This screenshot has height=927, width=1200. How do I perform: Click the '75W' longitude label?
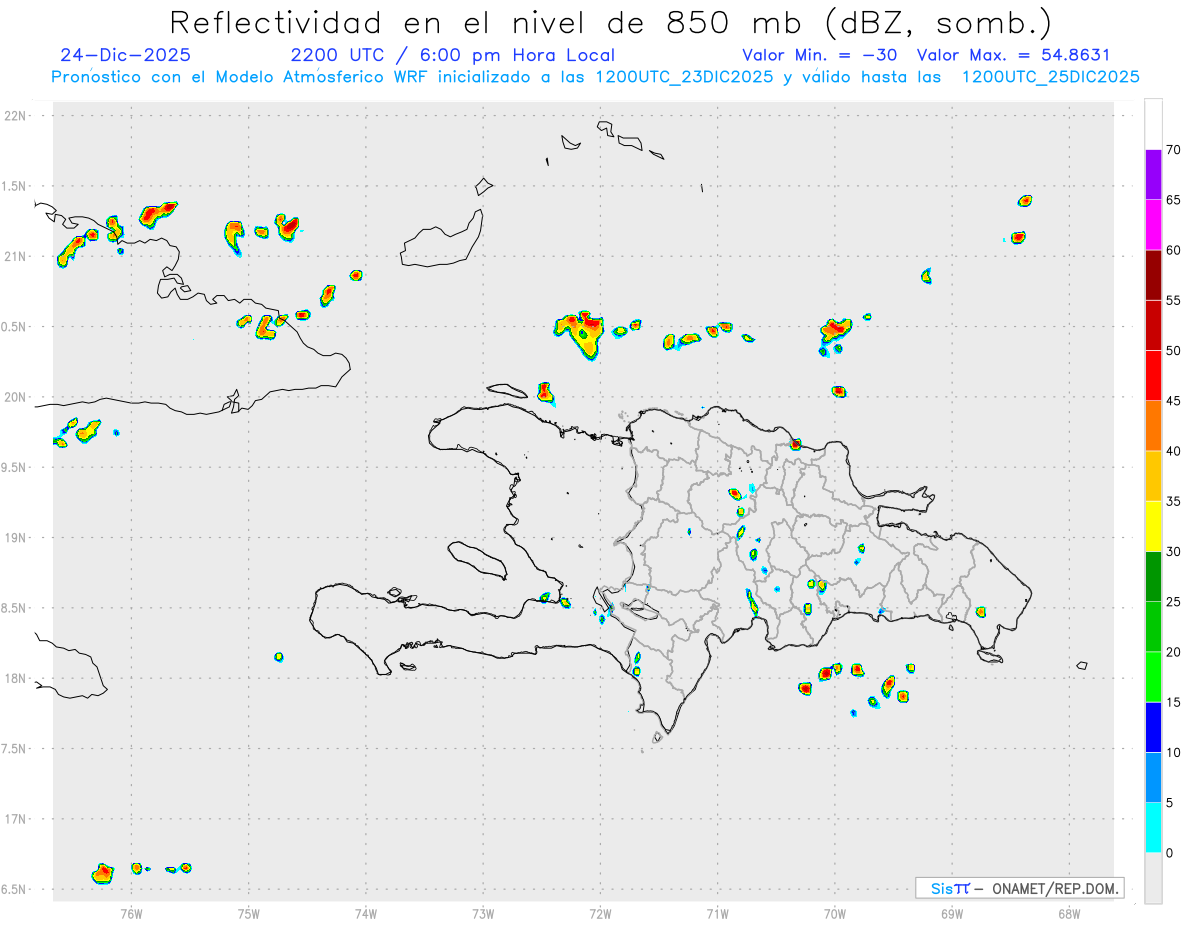tap(249, 913)
